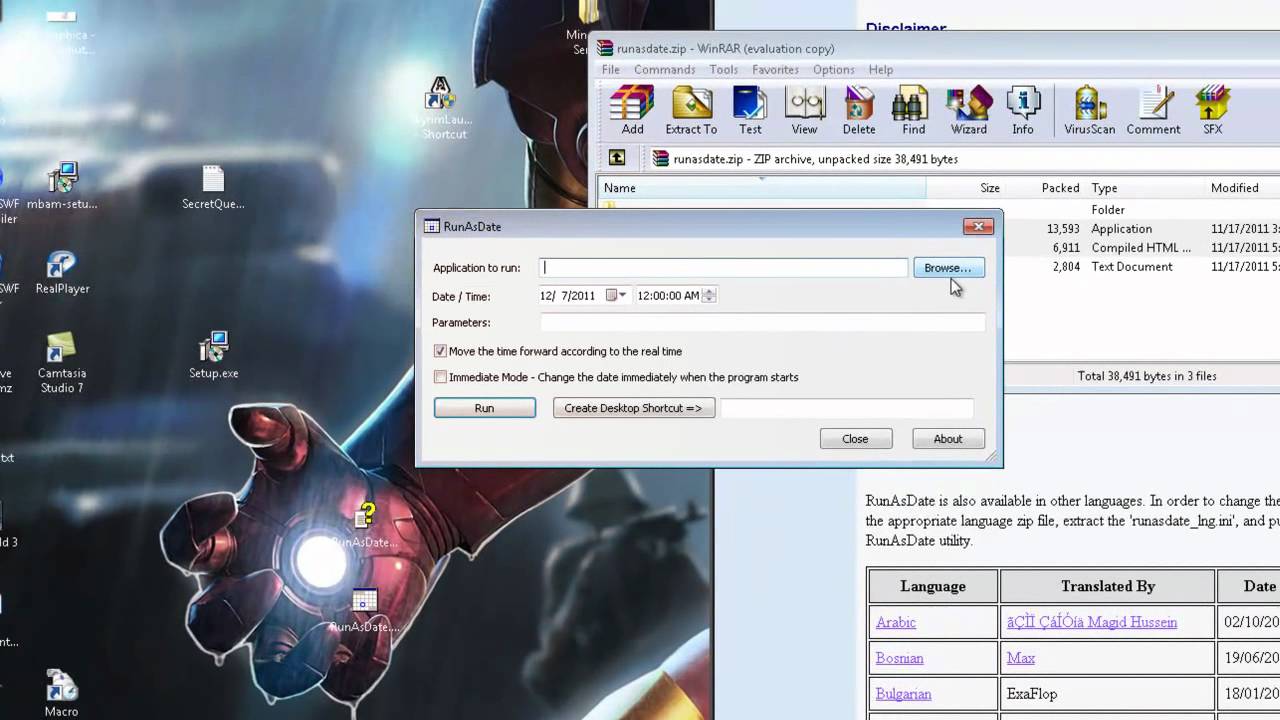Run the Test archive tool in WinRAR
The image size is (1280, 720).
tap(750, 110)
